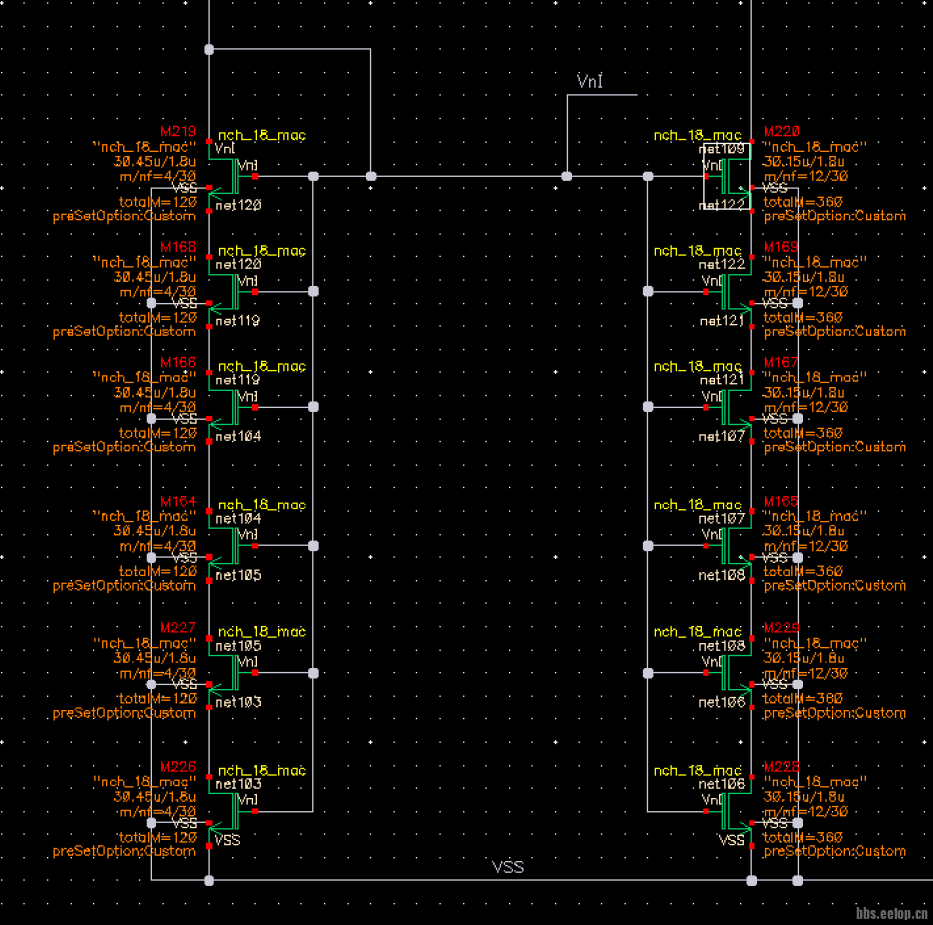Select the M220 instance name label

click(783, 132)
